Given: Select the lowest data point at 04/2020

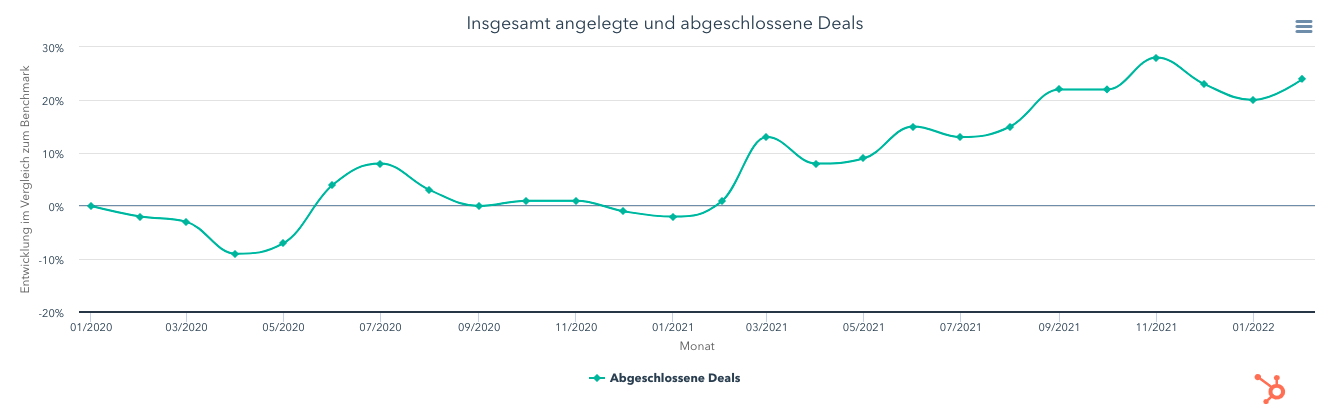Looking at the screenshot, I should pyautogui.click(x=235, y=254).
